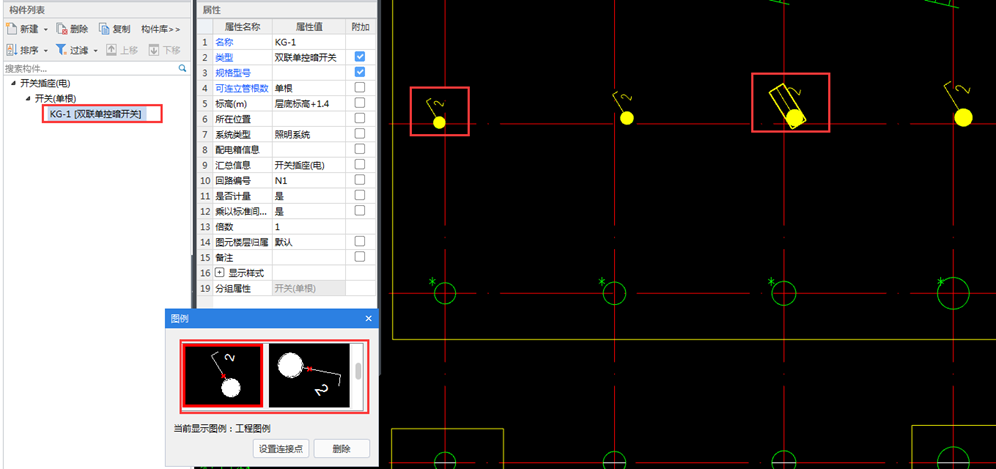Image resolution: width=996 pixels, height=469 pixels.
Task: Click the 上移 (Move up) icon
Action: pos(112,49)
